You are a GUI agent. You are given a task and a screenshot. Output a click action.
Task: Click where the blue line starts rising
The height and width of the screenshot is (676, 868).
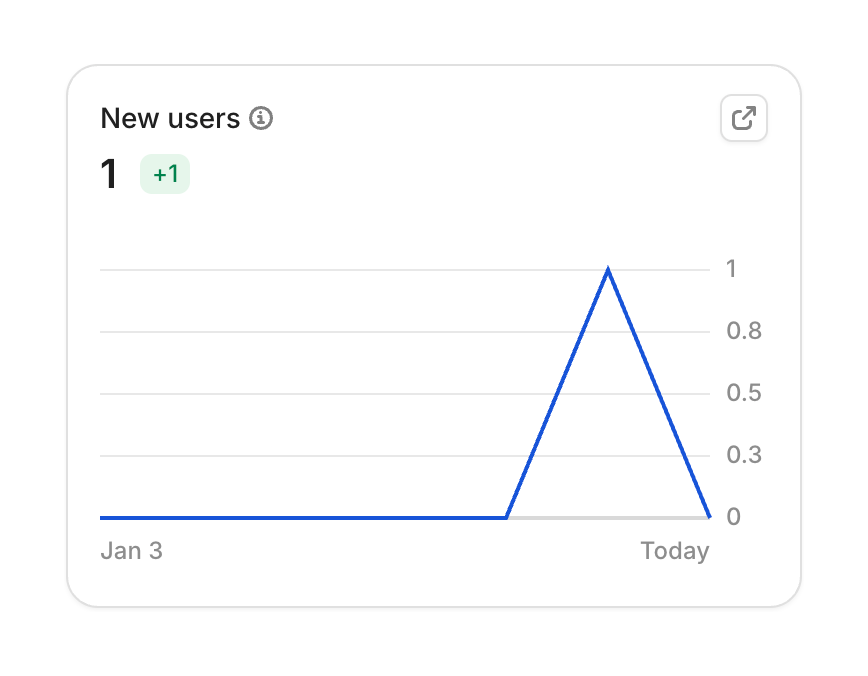click(507, 517)
